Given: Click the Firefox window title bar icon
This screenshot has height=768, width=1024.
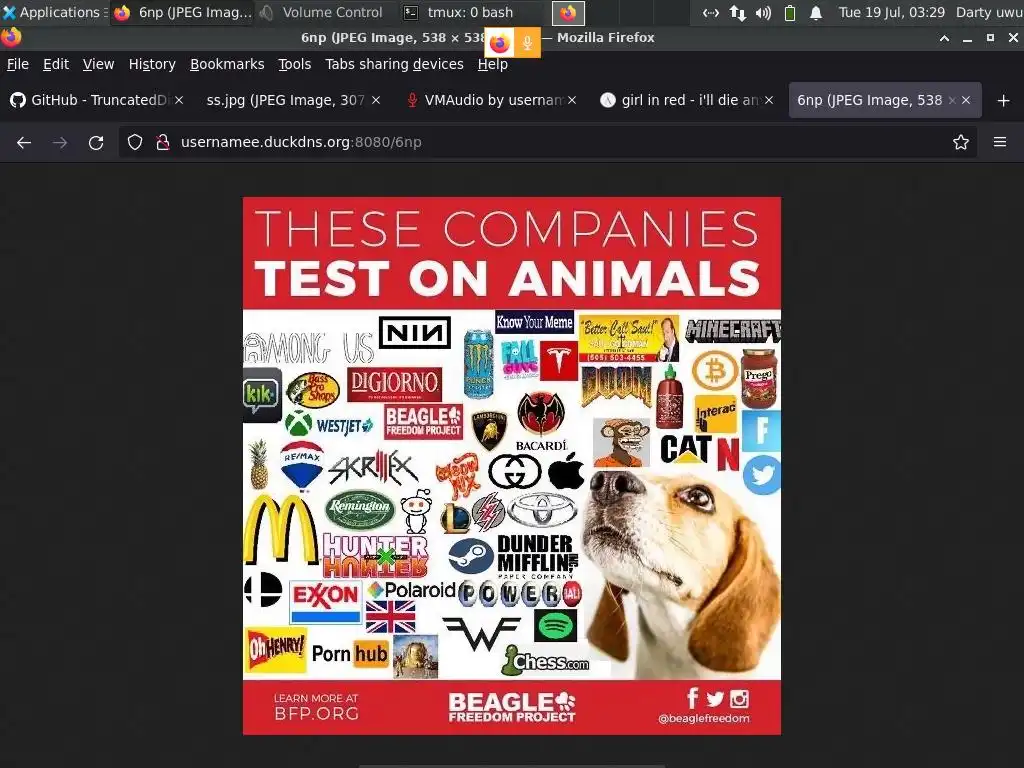Looking at the screenshot, I should click(x=11, y=37).
